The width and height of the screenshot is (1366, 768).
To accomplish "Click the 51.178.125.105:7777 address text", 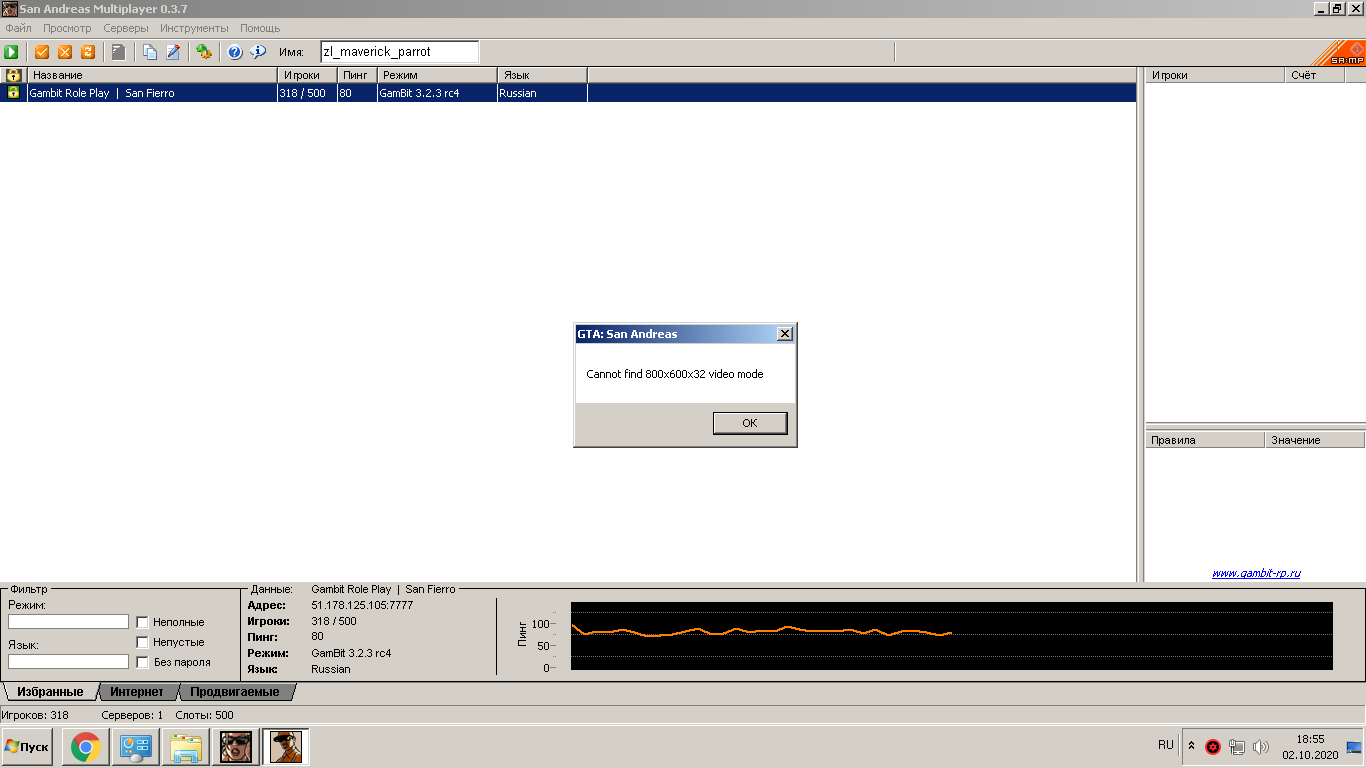I will [362, 605].
